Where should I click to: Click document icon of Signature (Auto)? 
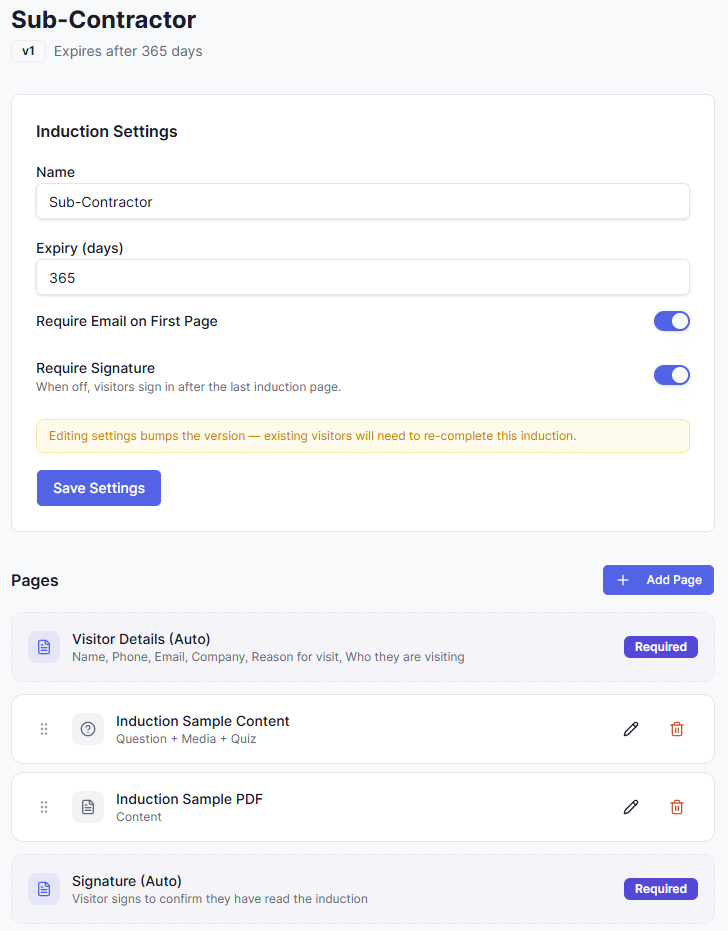click(x=44, y=889)
